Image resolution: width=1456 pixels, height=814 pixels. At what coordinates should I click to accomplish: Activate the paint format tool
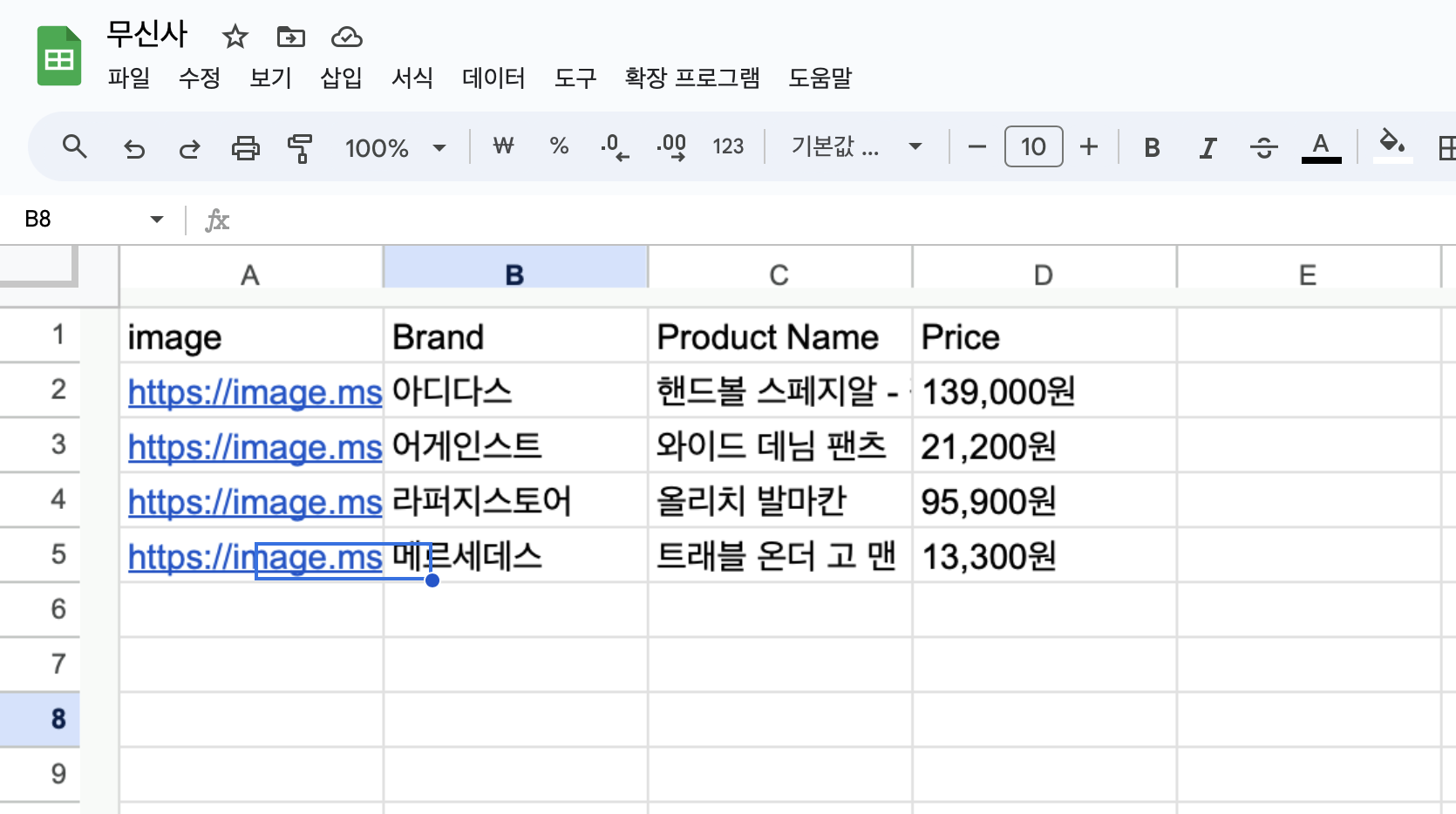pyautogui.click(x=300, y=148)
